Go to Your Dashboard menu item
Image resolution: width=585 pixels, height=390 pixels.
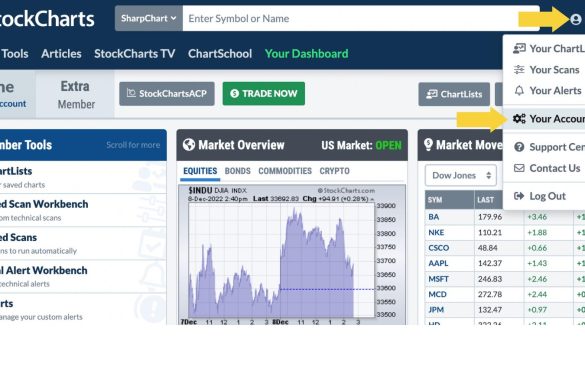[306, 54]
